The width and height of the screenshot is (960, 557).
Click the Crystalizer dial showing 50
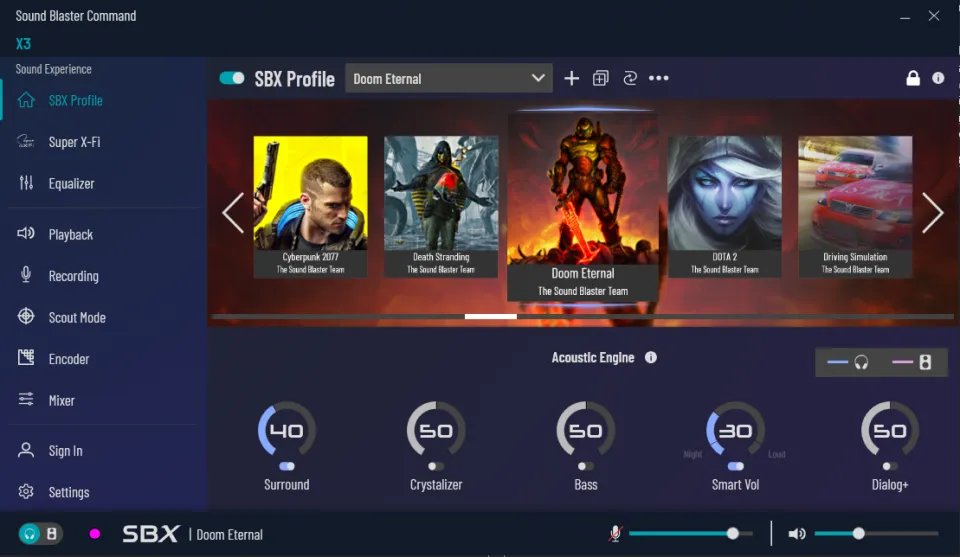pyautogui.click(x=436, y=430)
